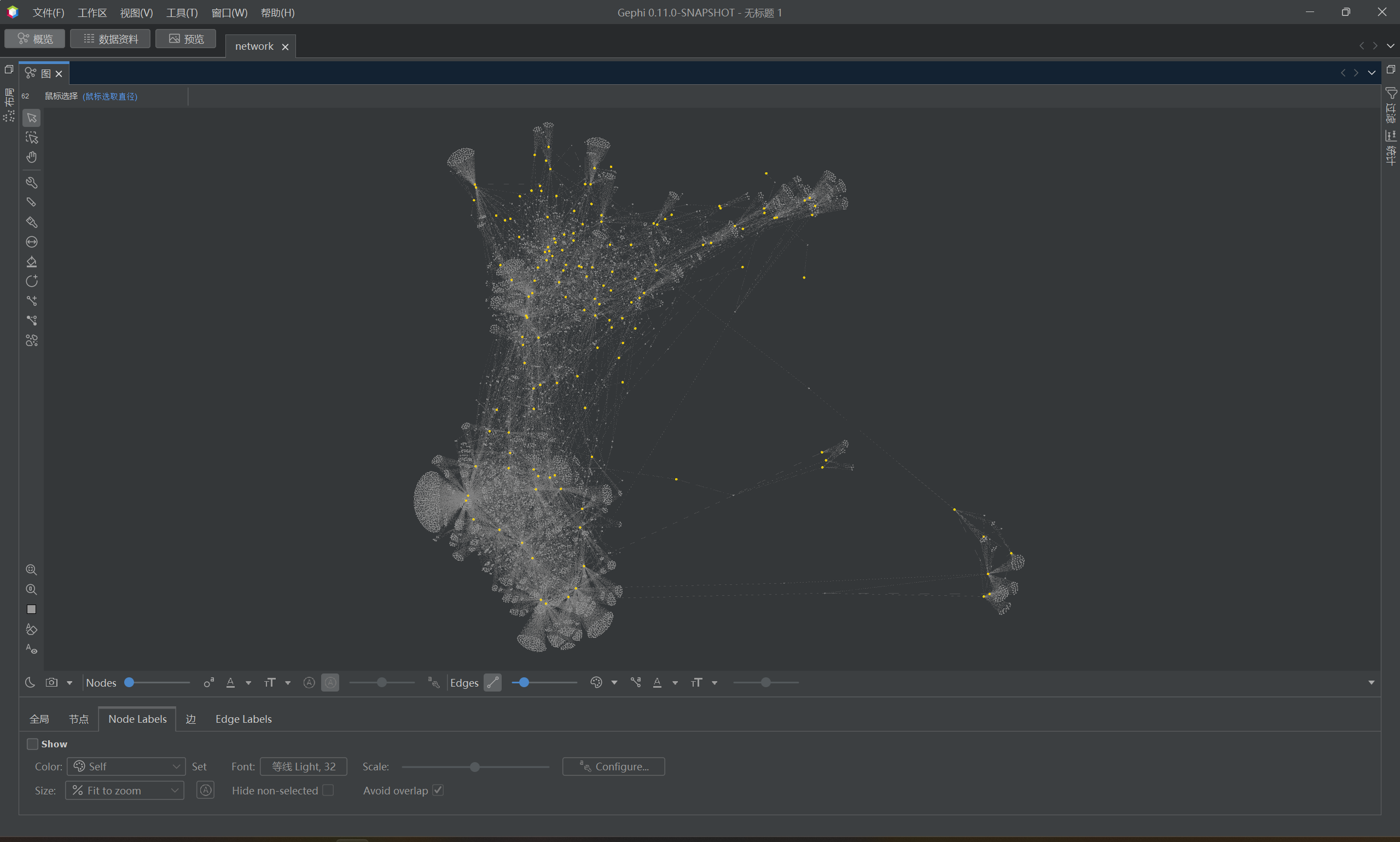This screenshot has width=1400, height=842.
Task: Open the Color Self dropdown
Action: [126, 766]
